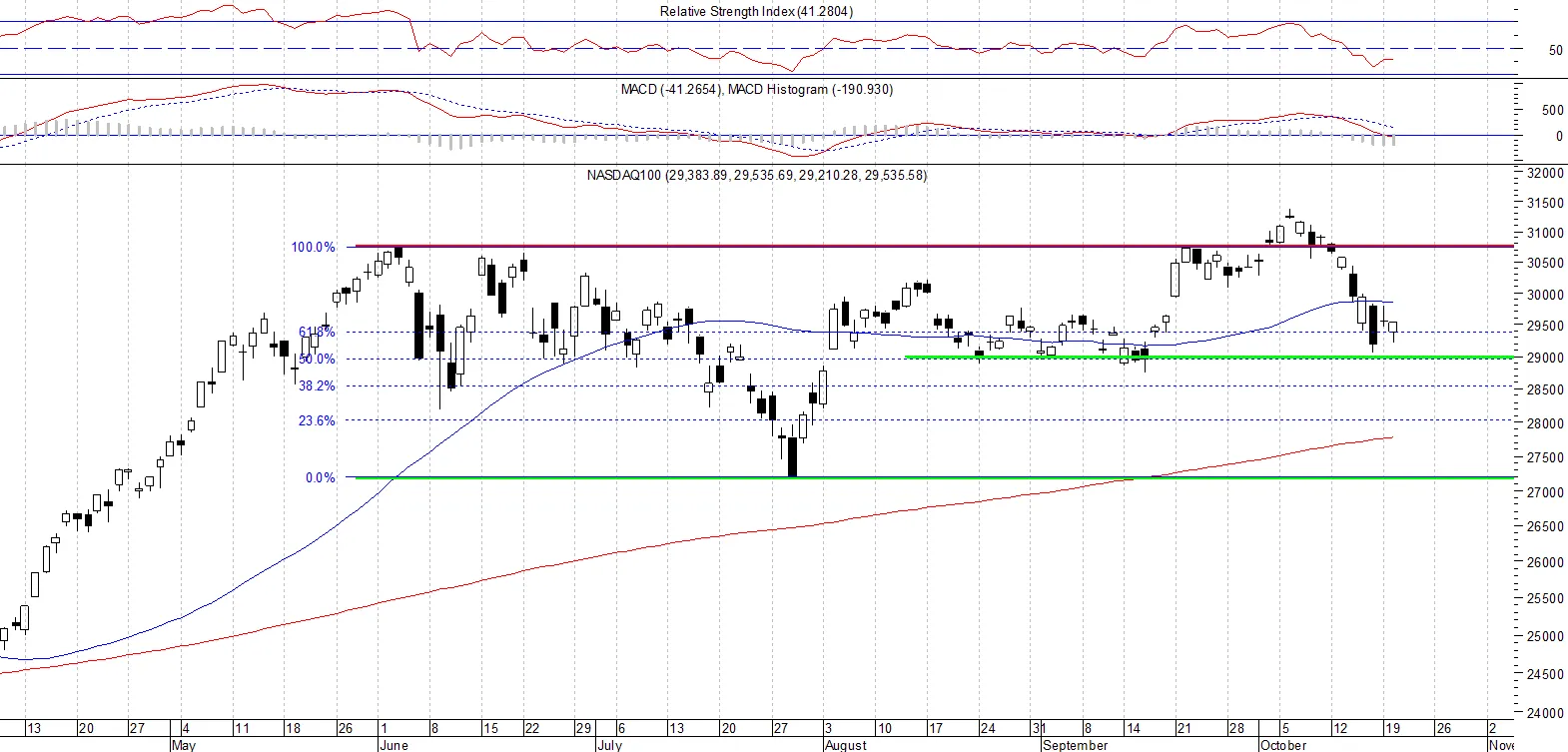Click the June month label

point(393,745)
